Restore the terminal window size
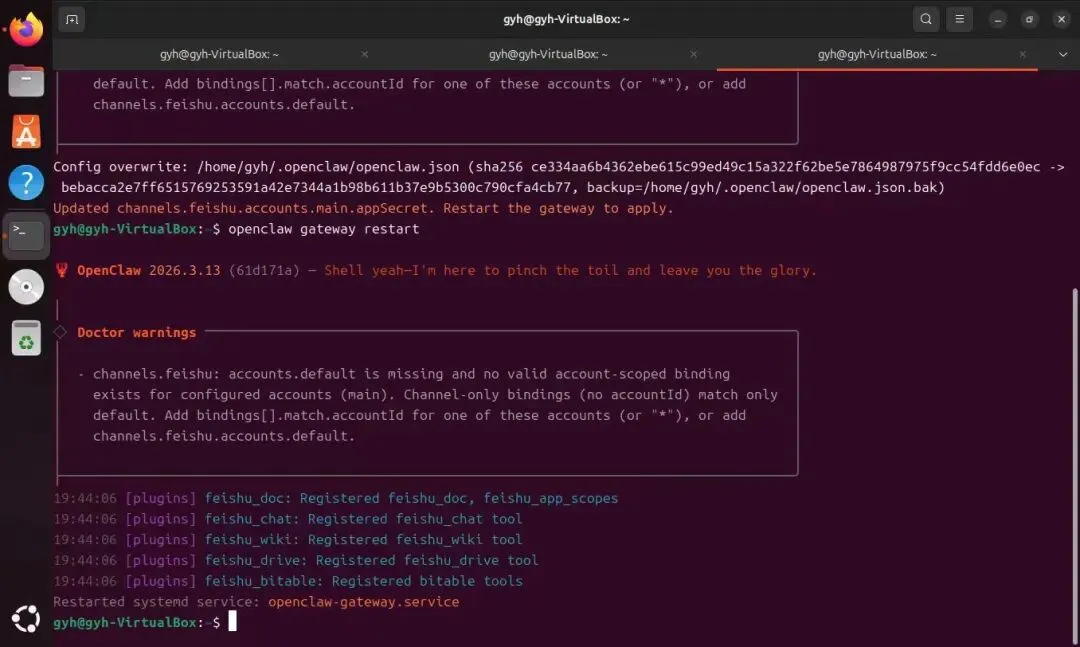This screenshot has height=647, width=1080. point(1029,19)
